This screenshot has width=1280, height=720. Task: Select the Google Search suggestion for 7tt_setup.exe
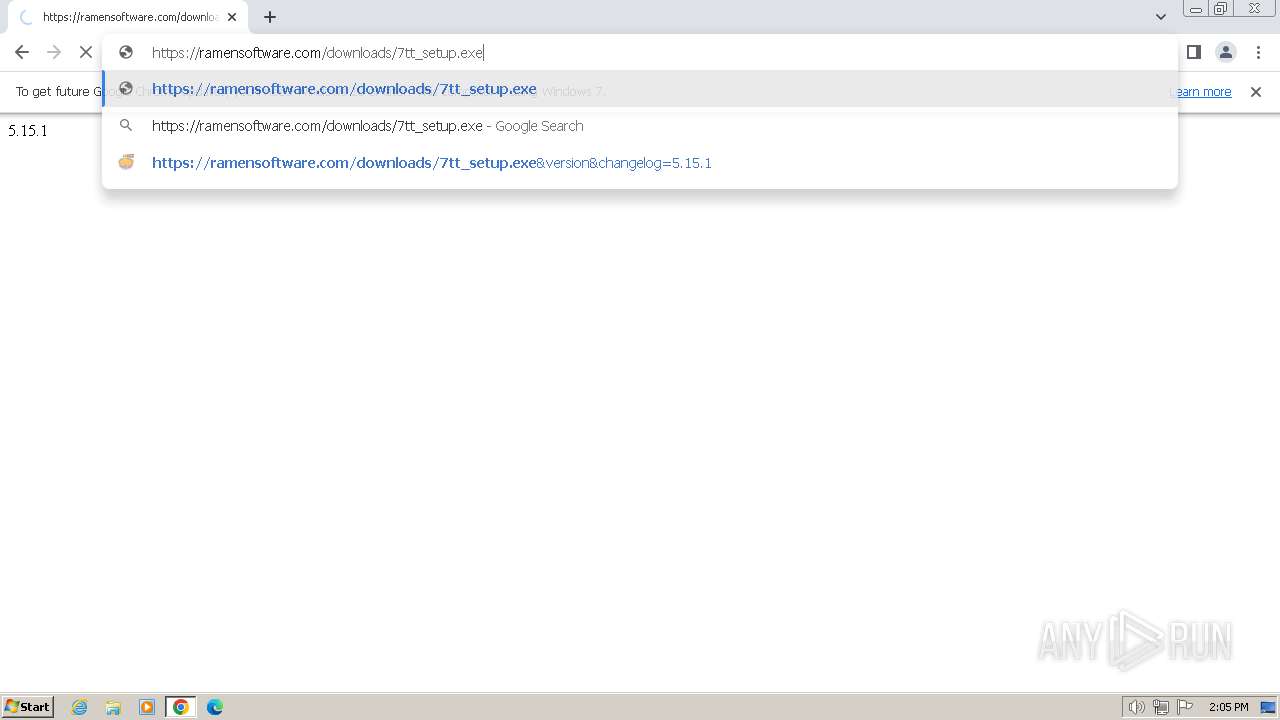click(640, 126)
